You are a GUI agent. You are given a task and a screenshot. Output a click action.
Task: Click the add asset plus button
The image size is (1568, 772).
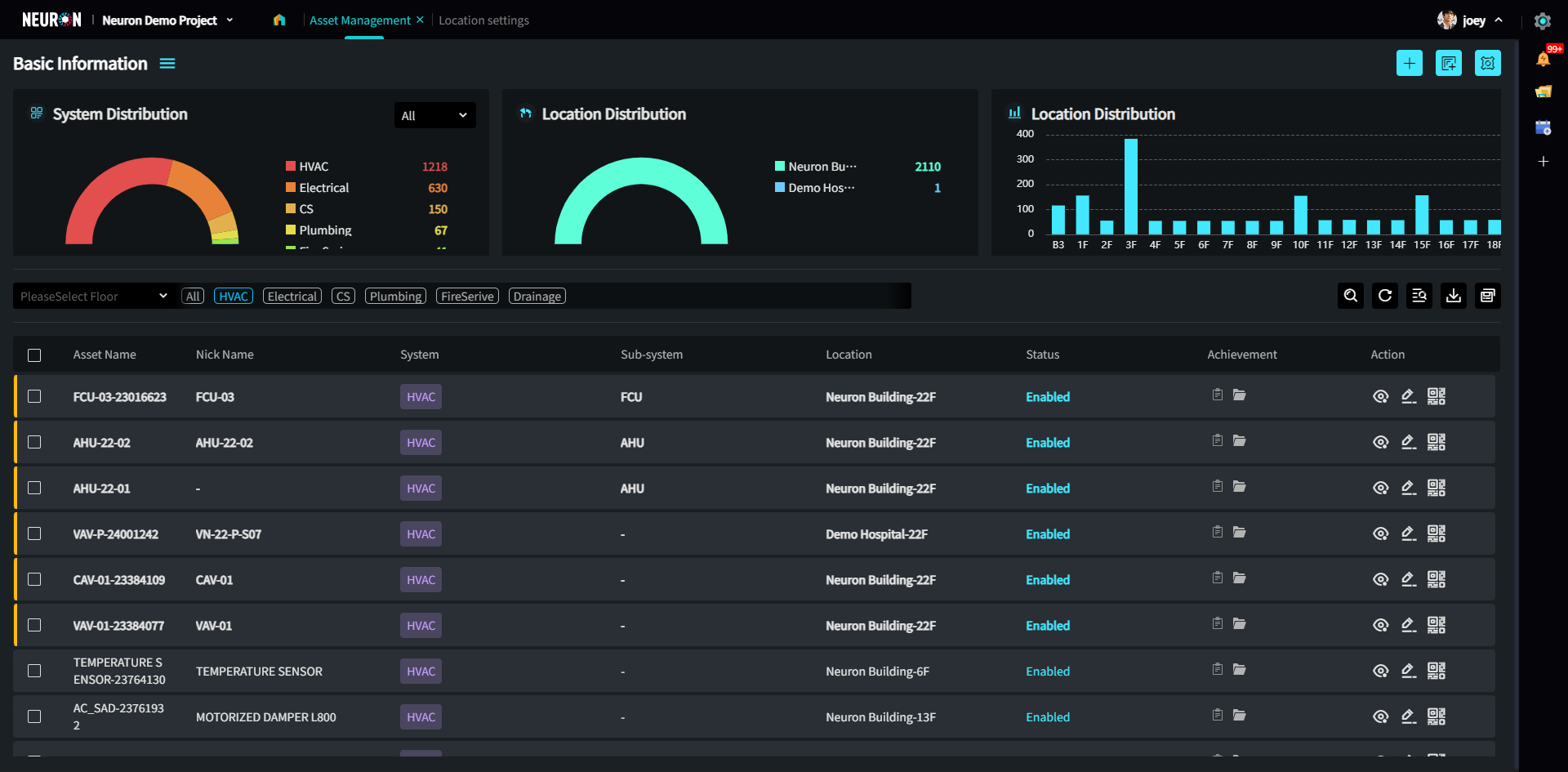coord(1410,63)
